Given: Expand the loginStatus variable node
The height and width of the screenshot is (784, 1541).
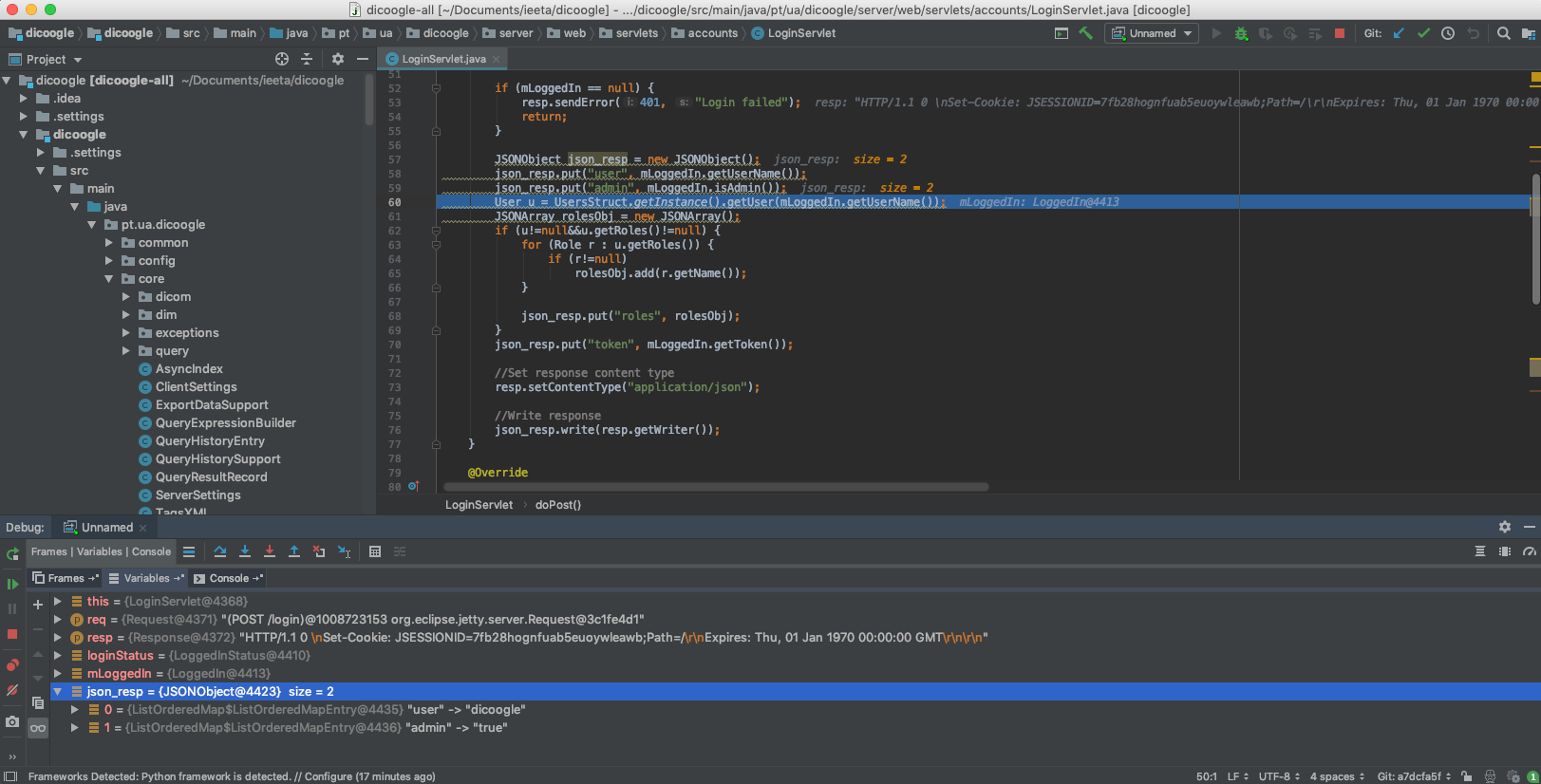Looking at the screenshot, I should pos(58,656).
